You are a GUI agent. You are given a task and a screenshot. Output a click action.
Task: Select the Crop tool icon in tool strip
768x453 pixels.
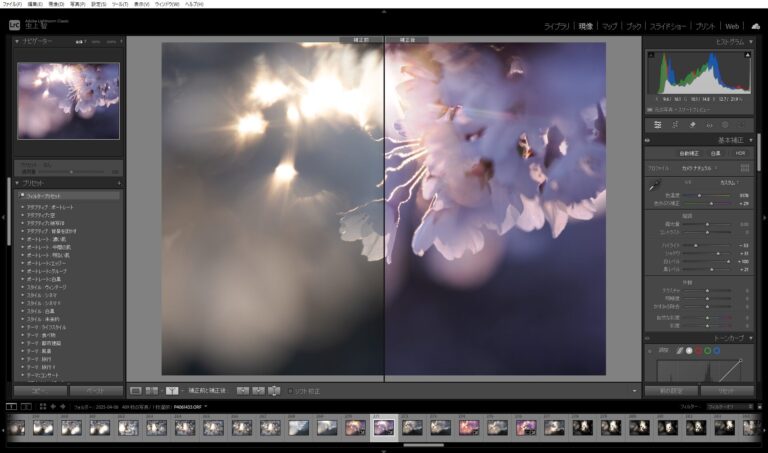pos(675,125)
